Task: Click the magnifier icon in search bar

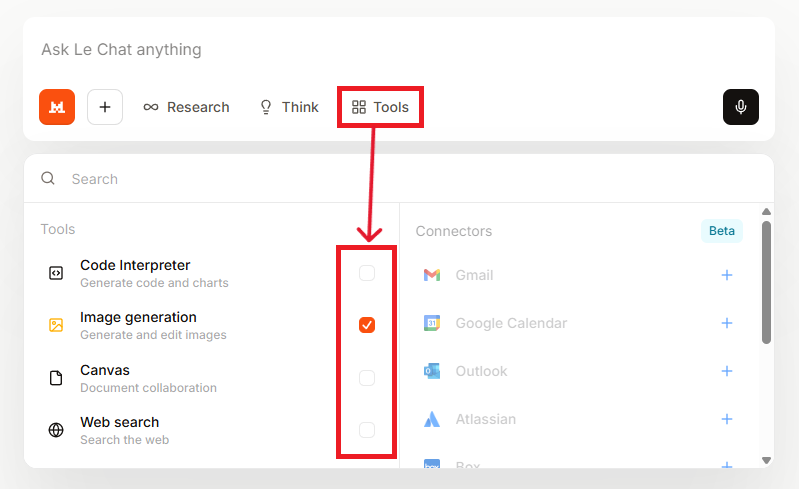Action: click(x=48, y=179)
